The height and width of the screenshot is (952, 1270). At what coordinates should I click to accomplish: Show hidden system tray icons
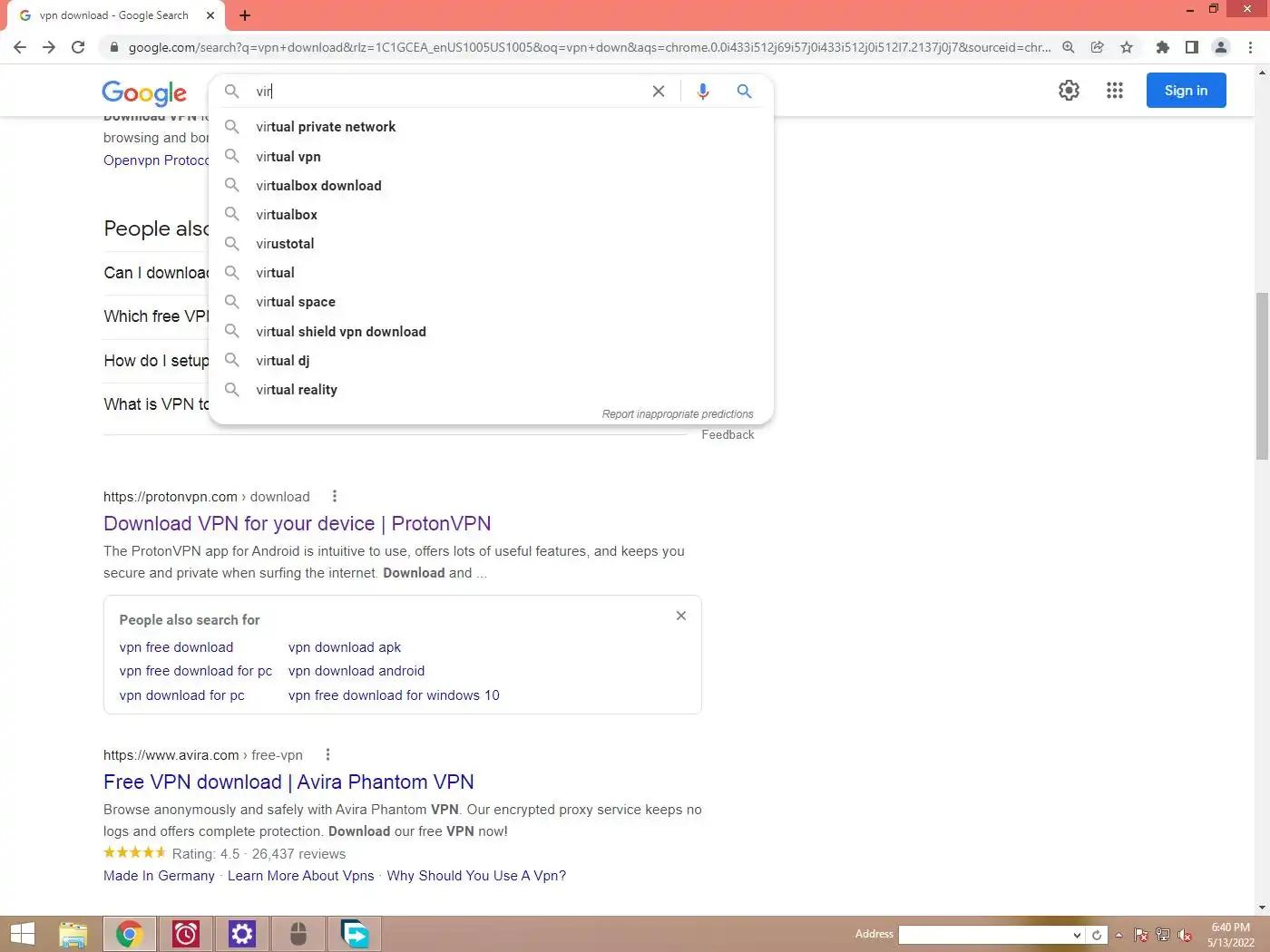coord(1119,935)
